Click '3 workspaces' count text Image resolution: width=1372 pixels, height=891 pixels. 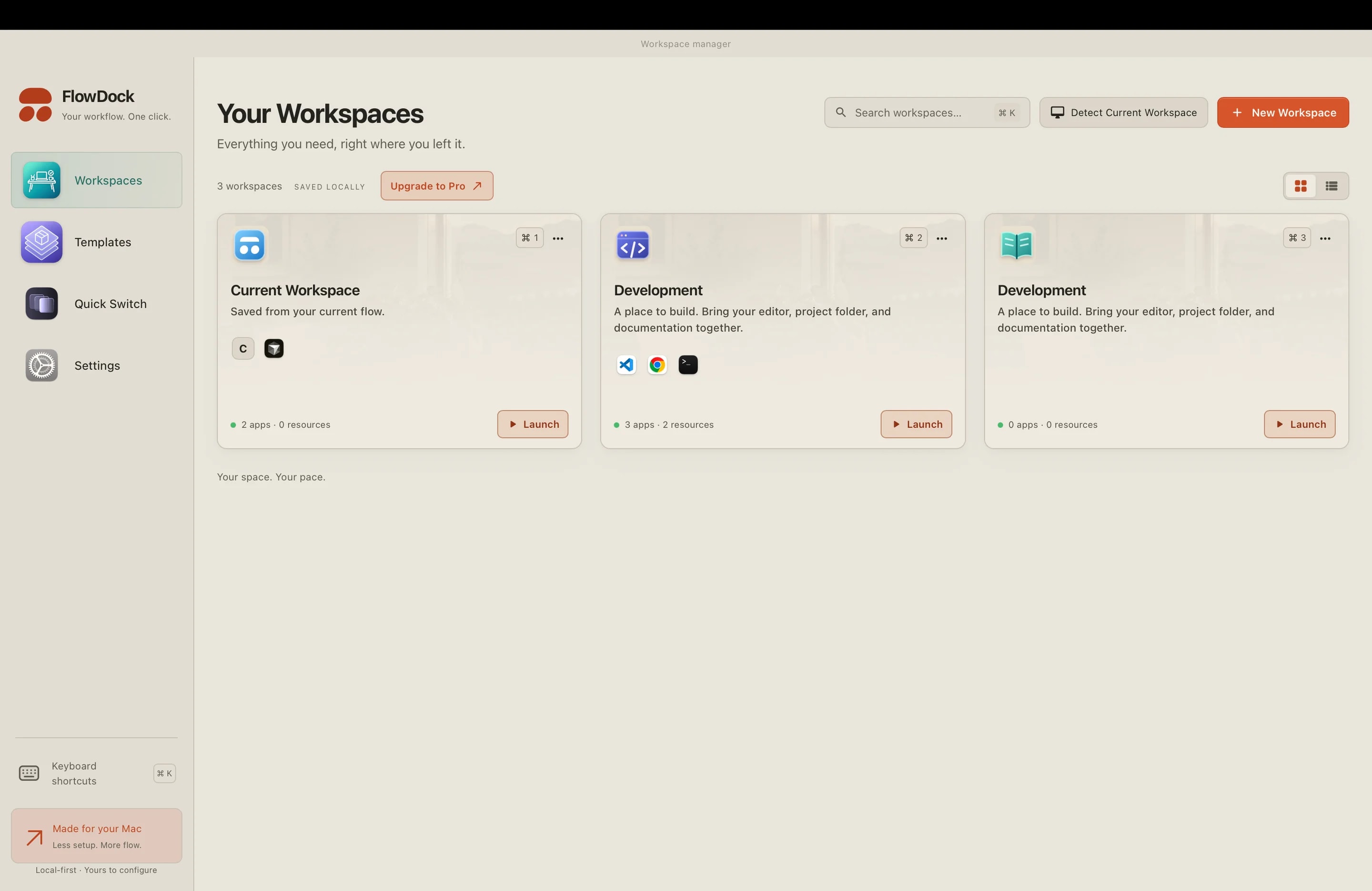(x=250, y=186)
